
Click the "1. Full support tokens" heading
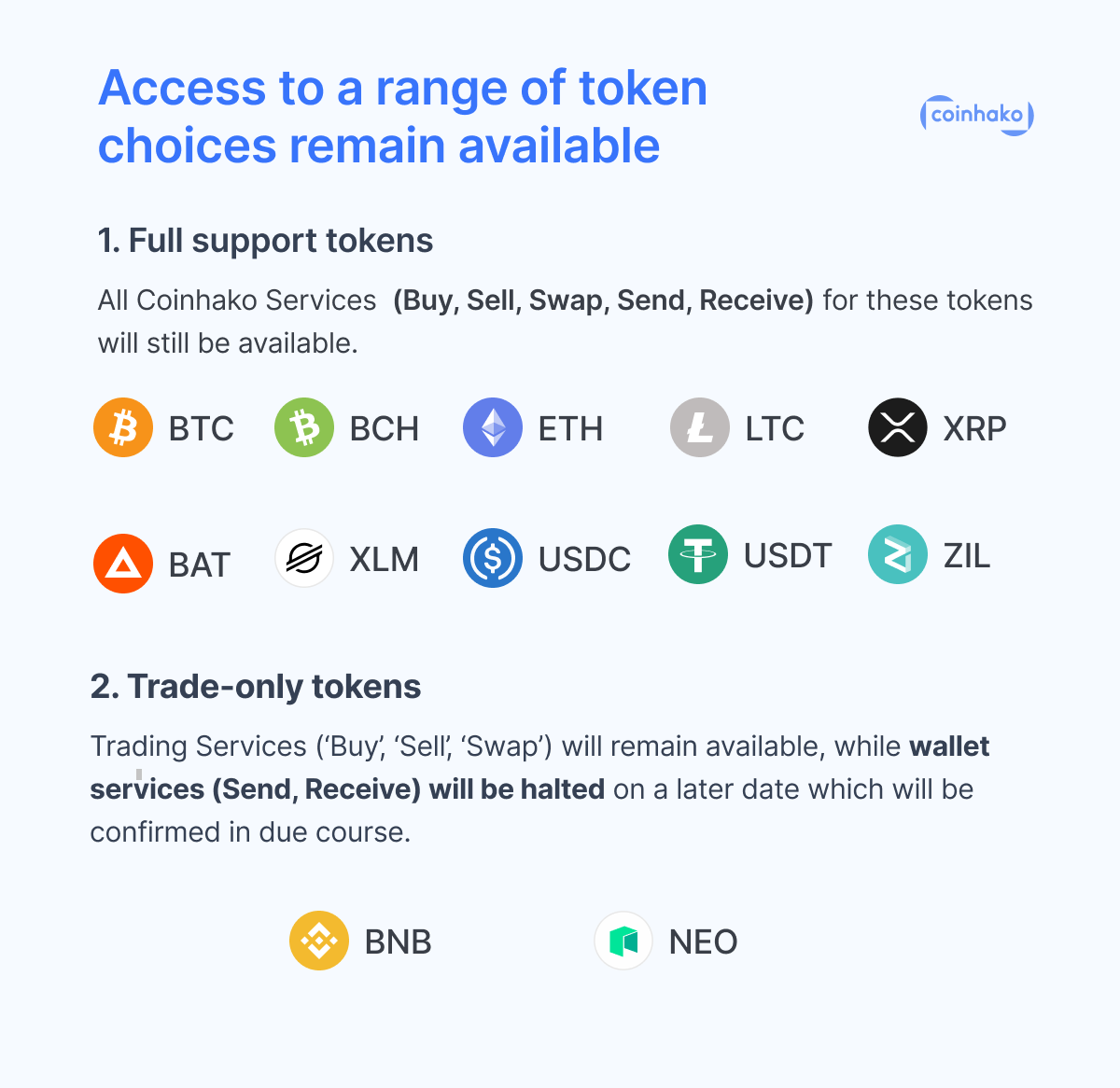tap(265, 241)
